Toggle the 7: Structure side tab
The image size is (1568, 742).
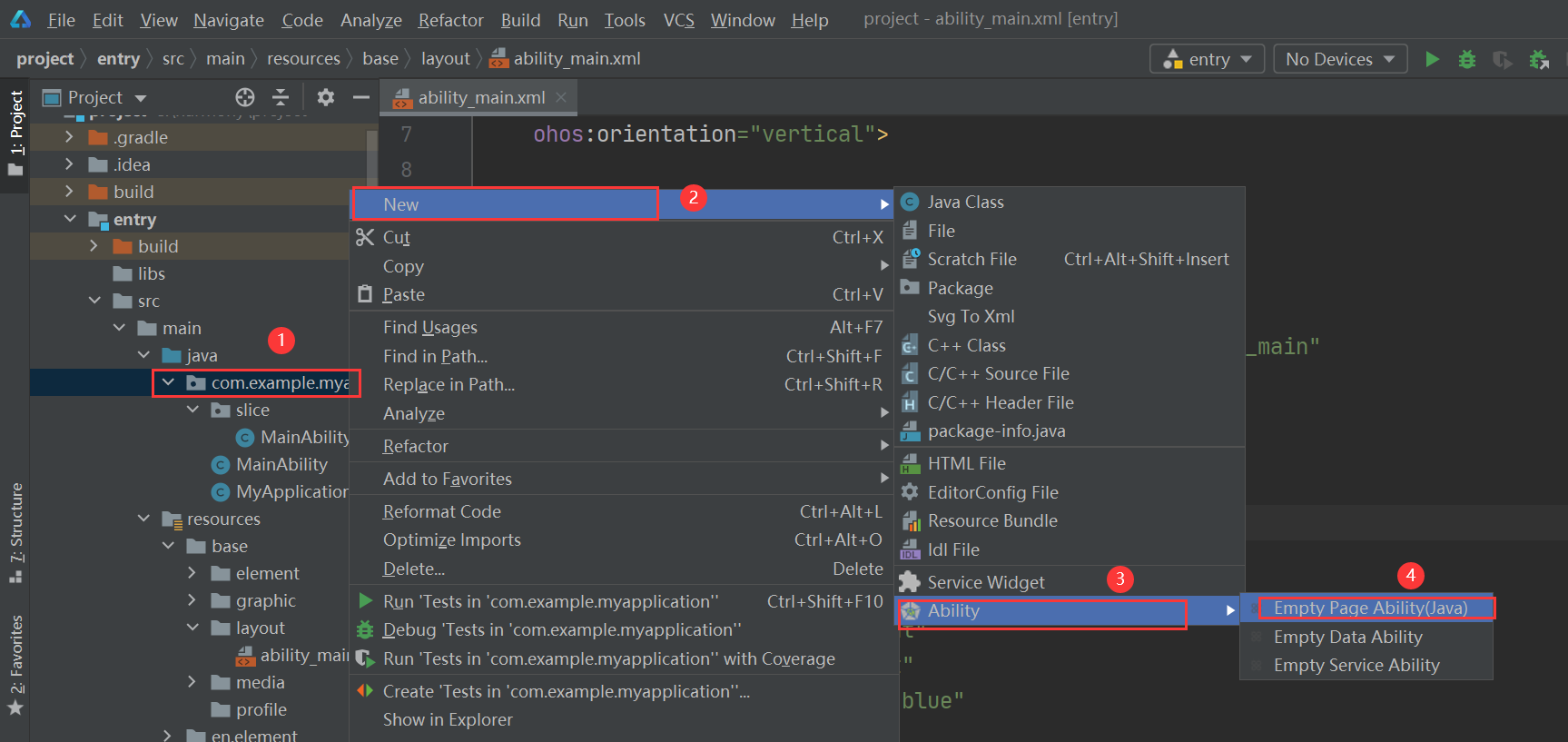pyautogui.click(x=15, y=533)
